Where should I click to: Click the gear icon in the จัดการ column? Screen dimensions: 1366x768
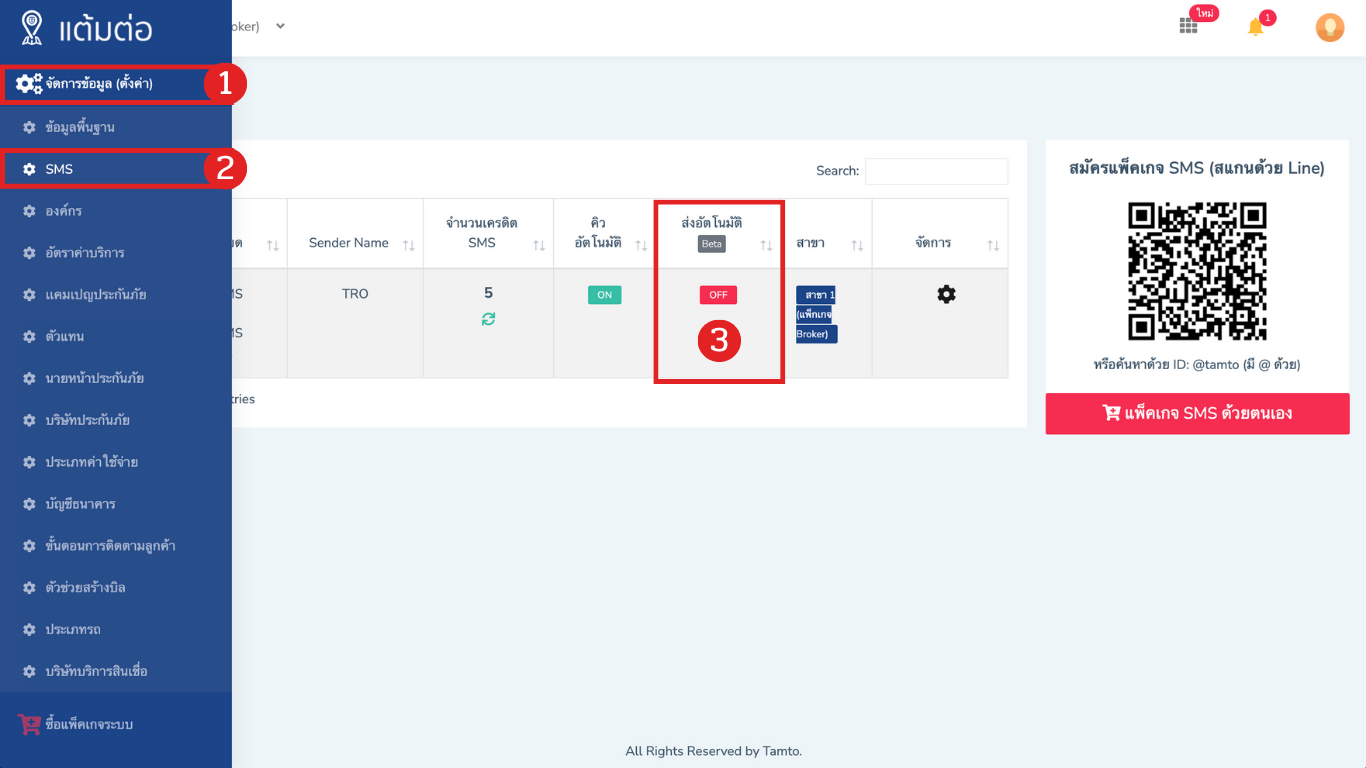[946, 294]
